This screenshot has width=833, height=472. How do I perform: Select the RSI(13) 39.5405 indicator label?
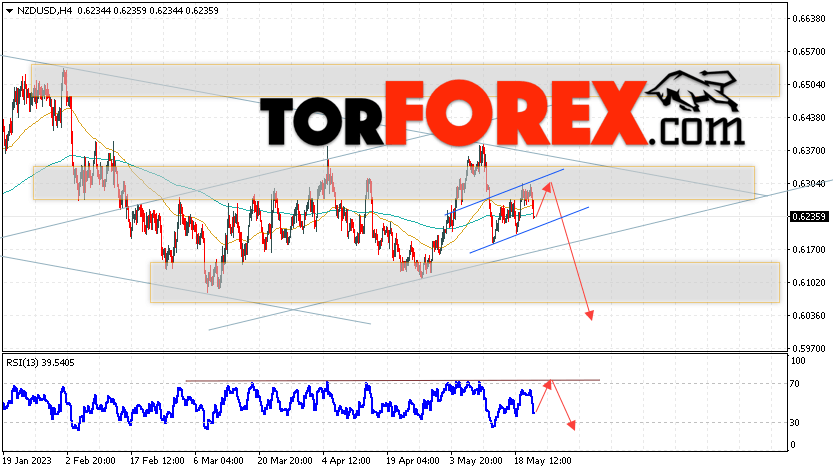pyautogui.click(x=40, y=363)
